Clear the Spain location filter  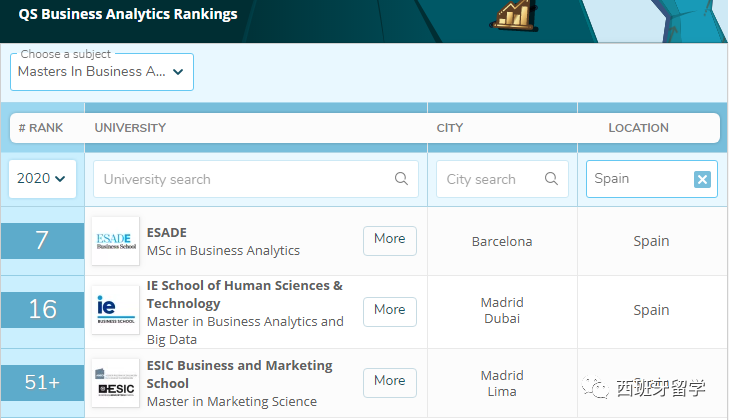tap(702, 179)
